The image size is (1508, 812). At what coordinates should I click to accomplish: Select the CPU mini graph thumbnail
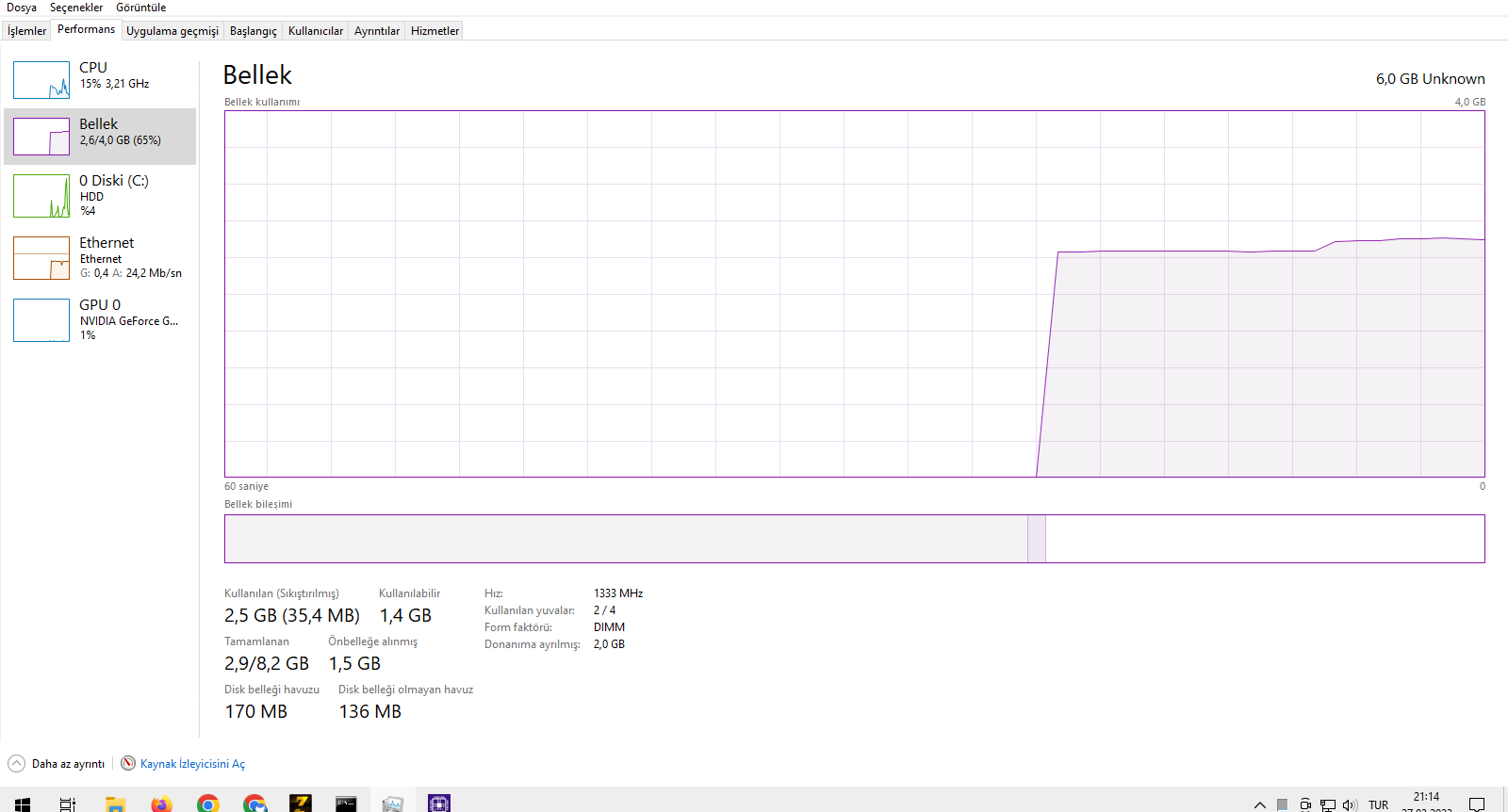[x=41, y=80]
